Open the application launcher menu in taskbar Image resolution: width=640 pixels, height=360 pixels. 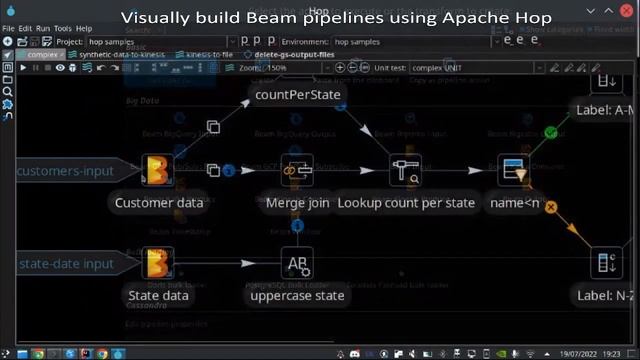pyautogui.click(x=6, y=353)
